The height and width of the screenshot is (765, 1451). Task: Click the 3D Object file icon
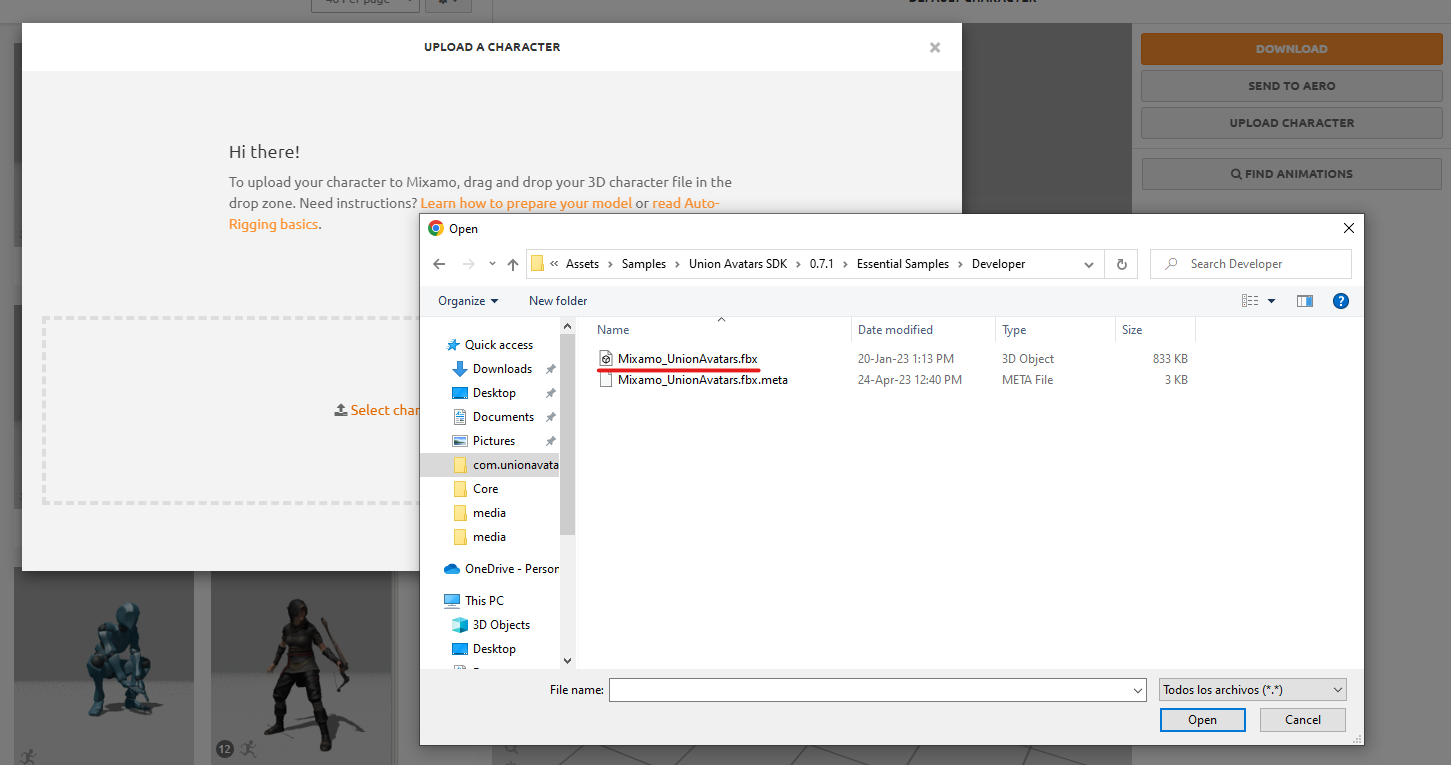tap(606, 359)
